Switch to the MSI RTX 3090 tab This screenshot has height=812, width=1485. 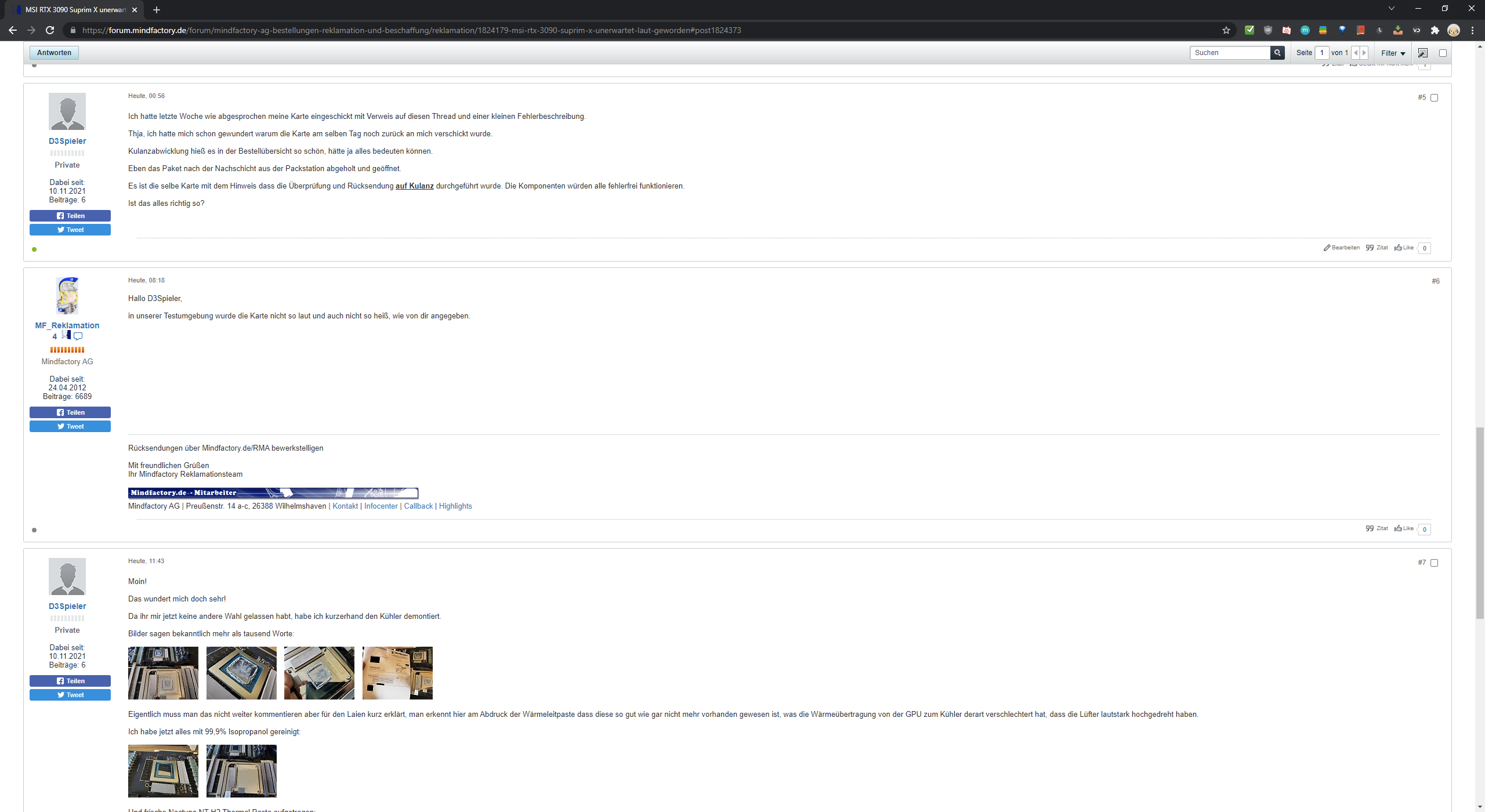75,10
